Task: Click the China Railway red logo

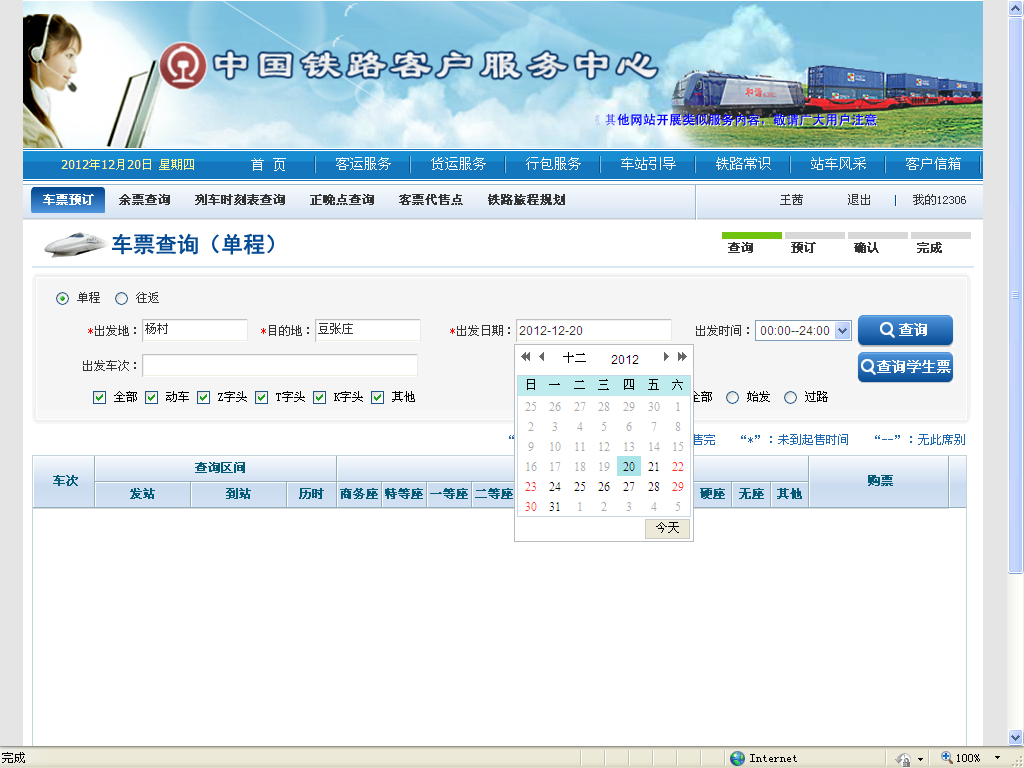Action: pos(183,66)
